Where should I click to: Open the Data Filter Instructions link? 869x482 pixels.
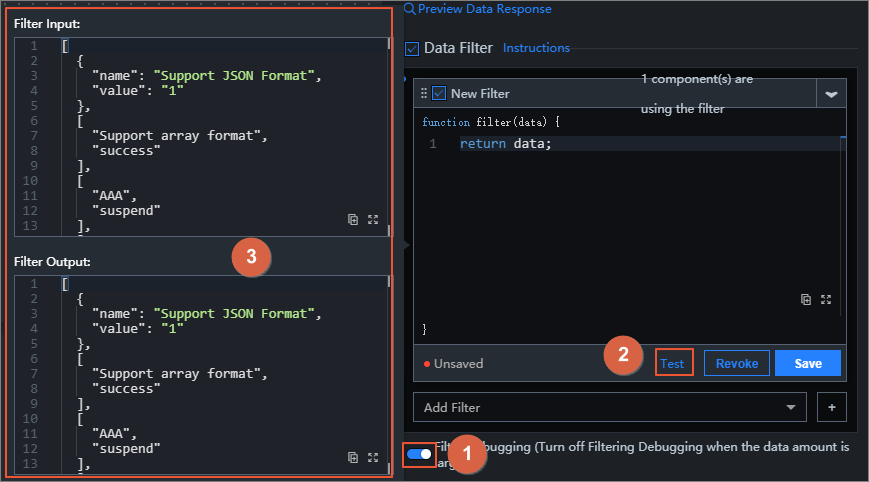point(536,48)
